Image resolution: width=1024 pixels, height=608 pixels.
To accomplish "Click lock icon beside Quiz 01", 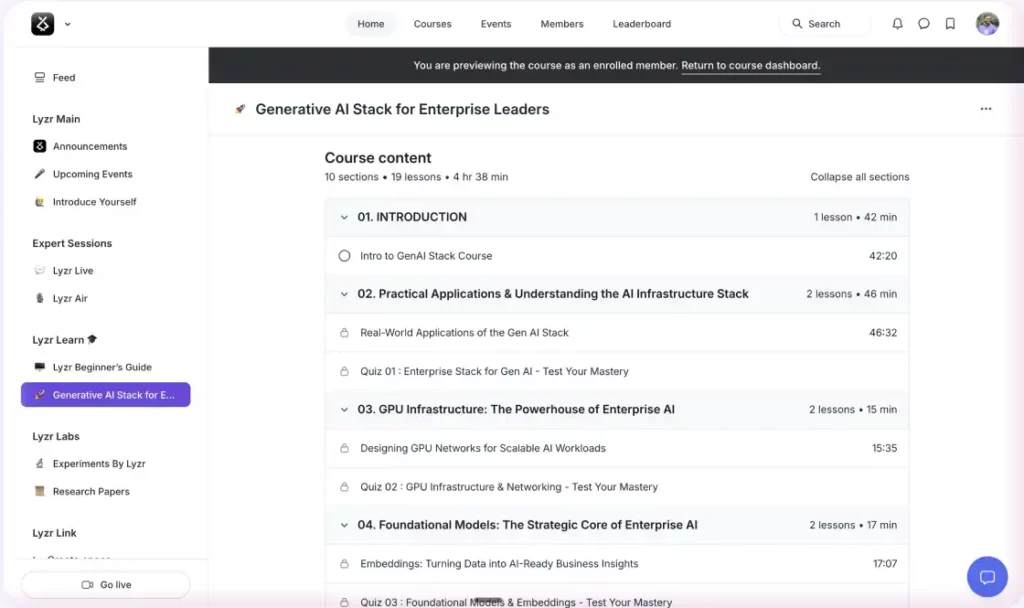I will tap(344, 371).
